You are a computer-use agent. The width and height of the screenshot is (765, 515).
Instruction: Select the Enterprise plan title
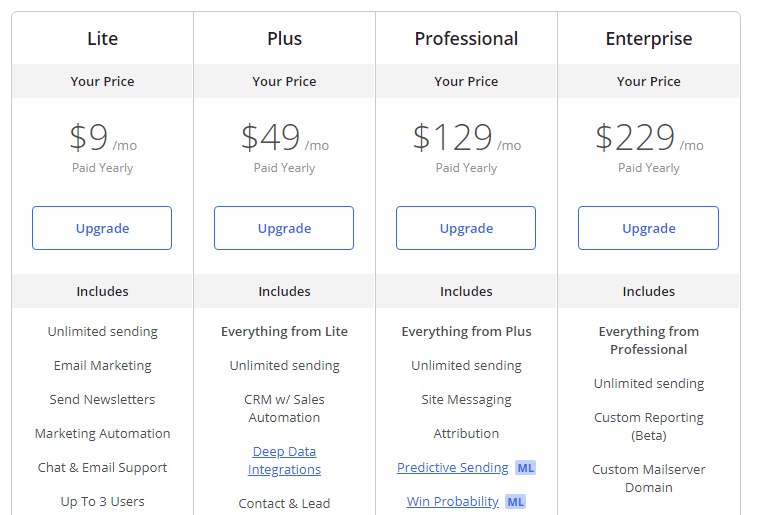pos(649,39)
